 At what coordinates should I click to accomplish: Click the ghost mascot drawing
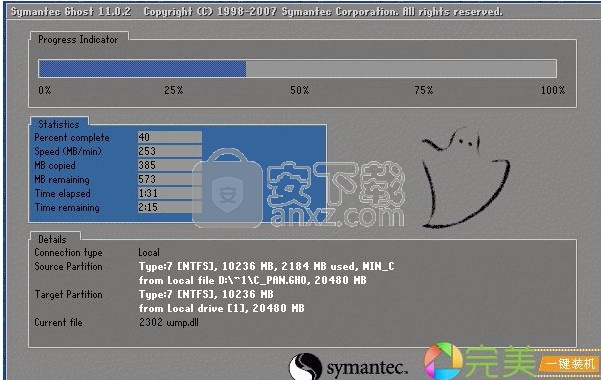click(466, 178)
